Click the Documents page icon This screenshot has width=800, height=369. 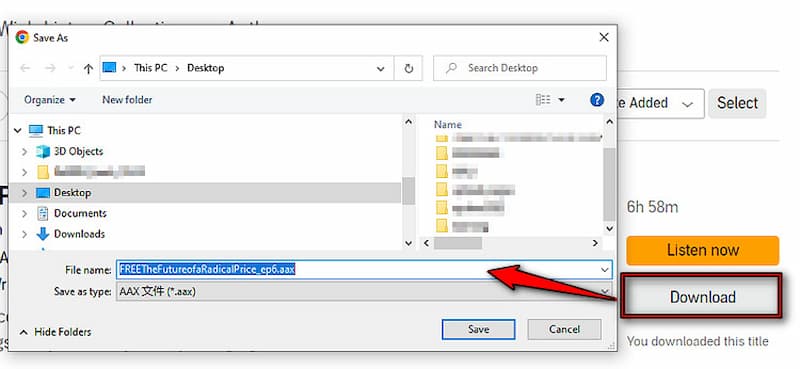click(43, 213)
